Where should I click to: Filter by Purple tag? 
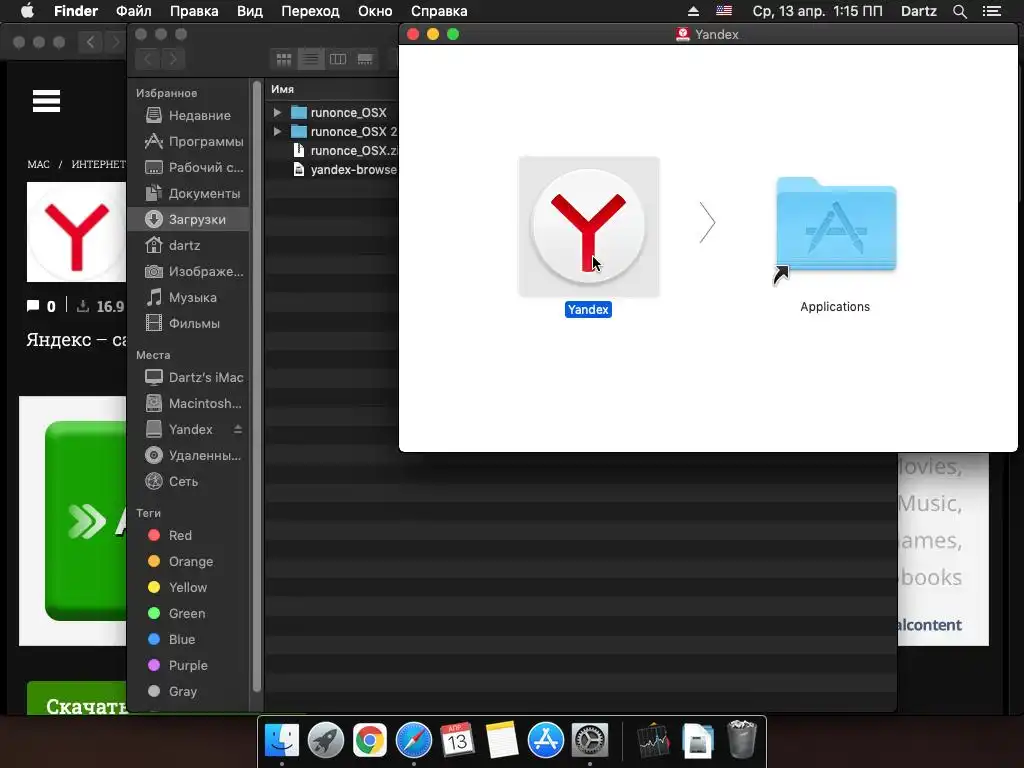(x=188, y=665)
